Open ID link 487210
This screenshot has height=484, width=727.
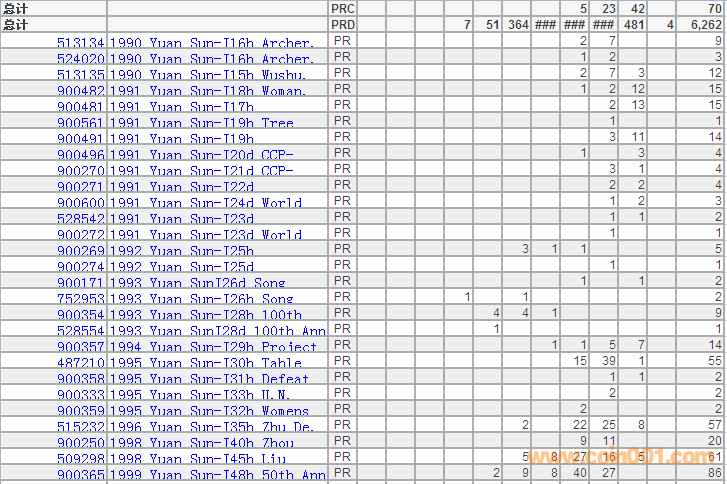[x=81, y=363]
